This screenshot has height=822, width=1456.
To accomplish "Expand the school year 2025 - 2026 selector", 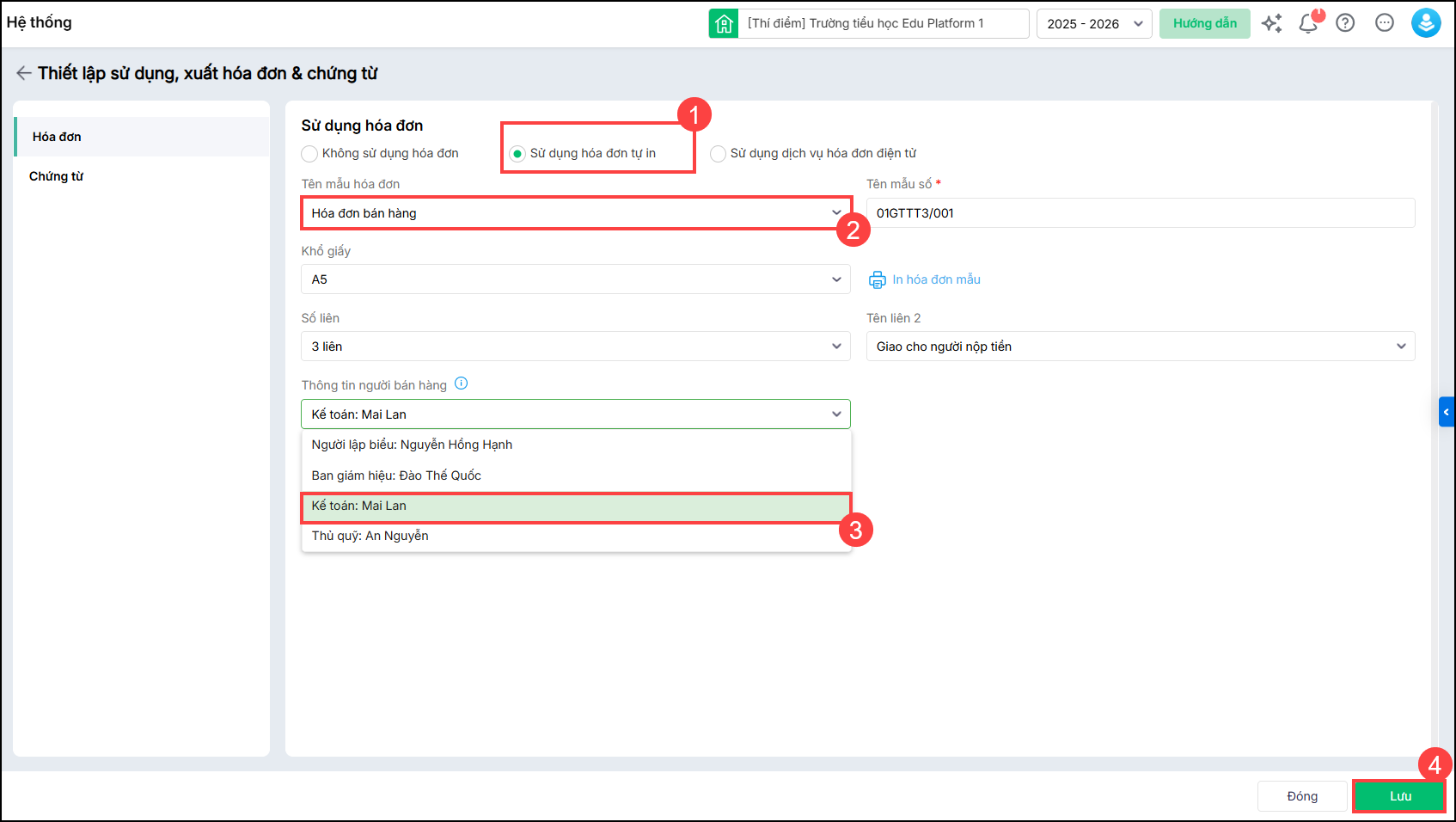I will pos(1093,24).
